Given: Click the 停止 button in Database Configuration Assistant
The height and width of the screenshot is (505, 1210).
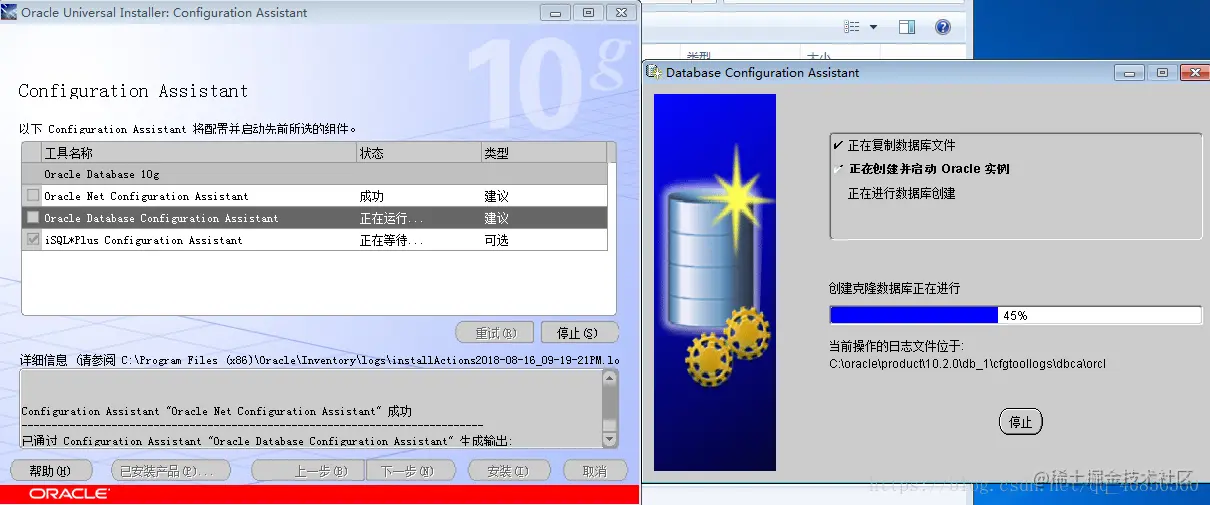Looking at the screenshot, I should pos(1020,422).
